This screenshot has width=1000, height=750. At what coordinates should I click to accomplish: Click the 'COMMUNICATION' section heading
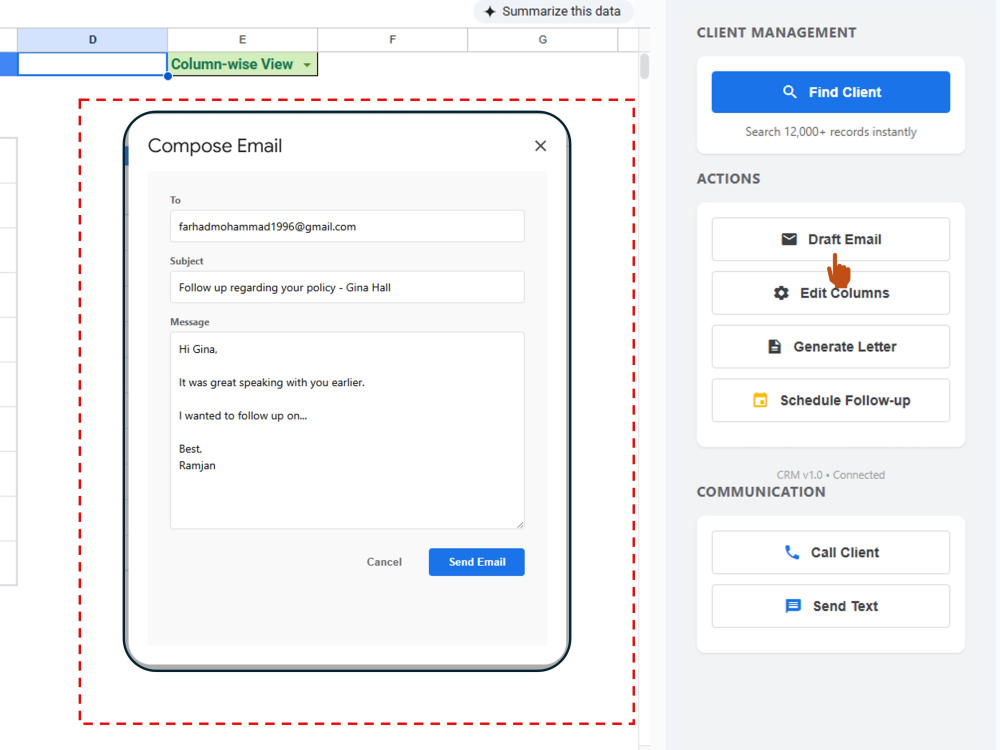tap(761, 492)
